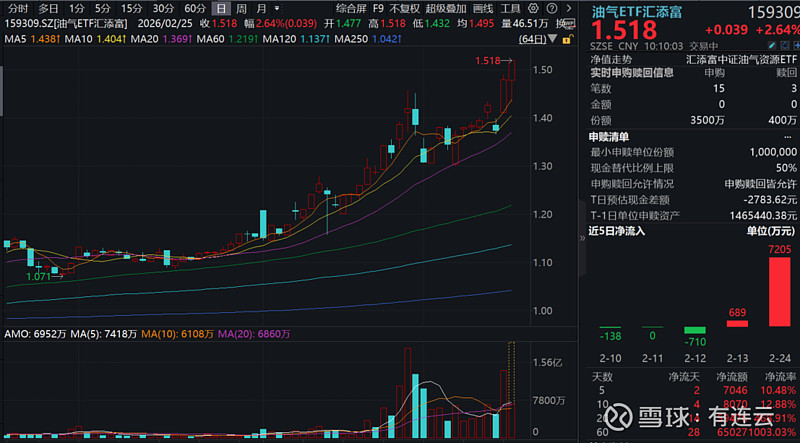This screenshot has width=800, height=443.
Task: Switch to the 周 weekly K-line tab
Action: 241,8
